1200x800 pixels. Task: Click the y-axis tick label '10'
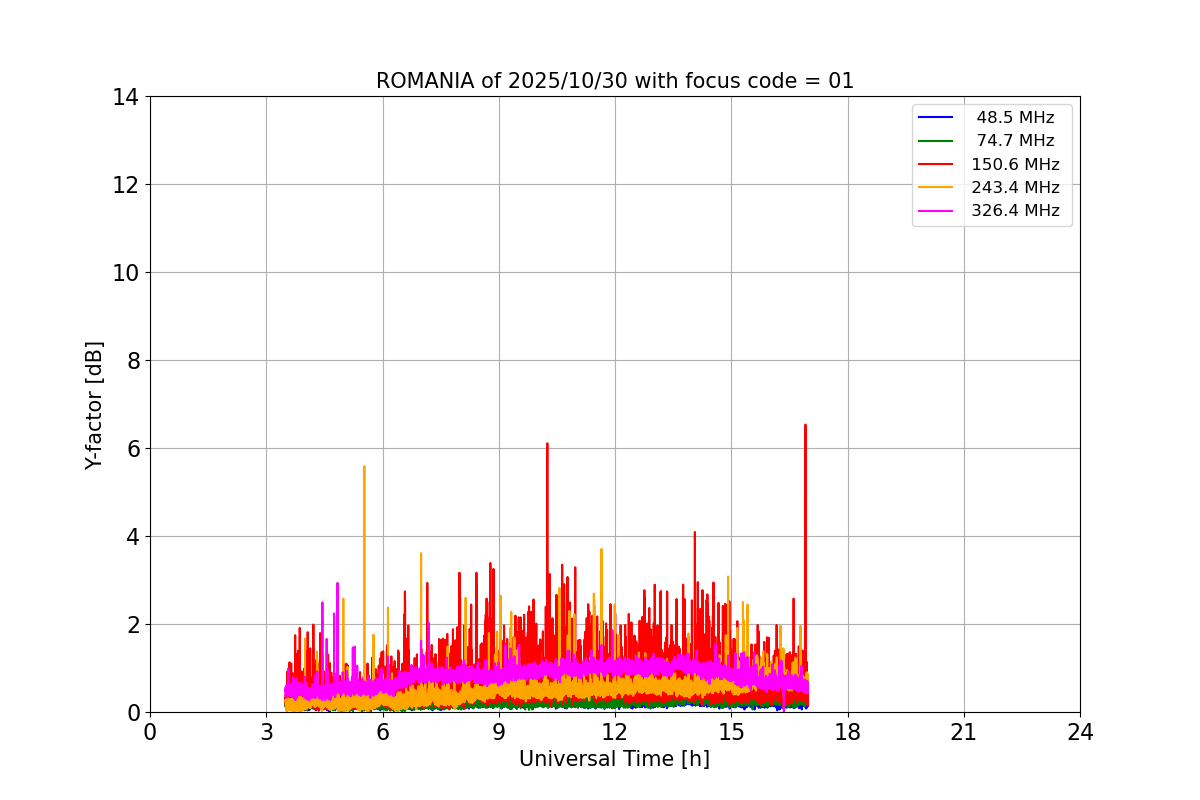tap(126, 273)
